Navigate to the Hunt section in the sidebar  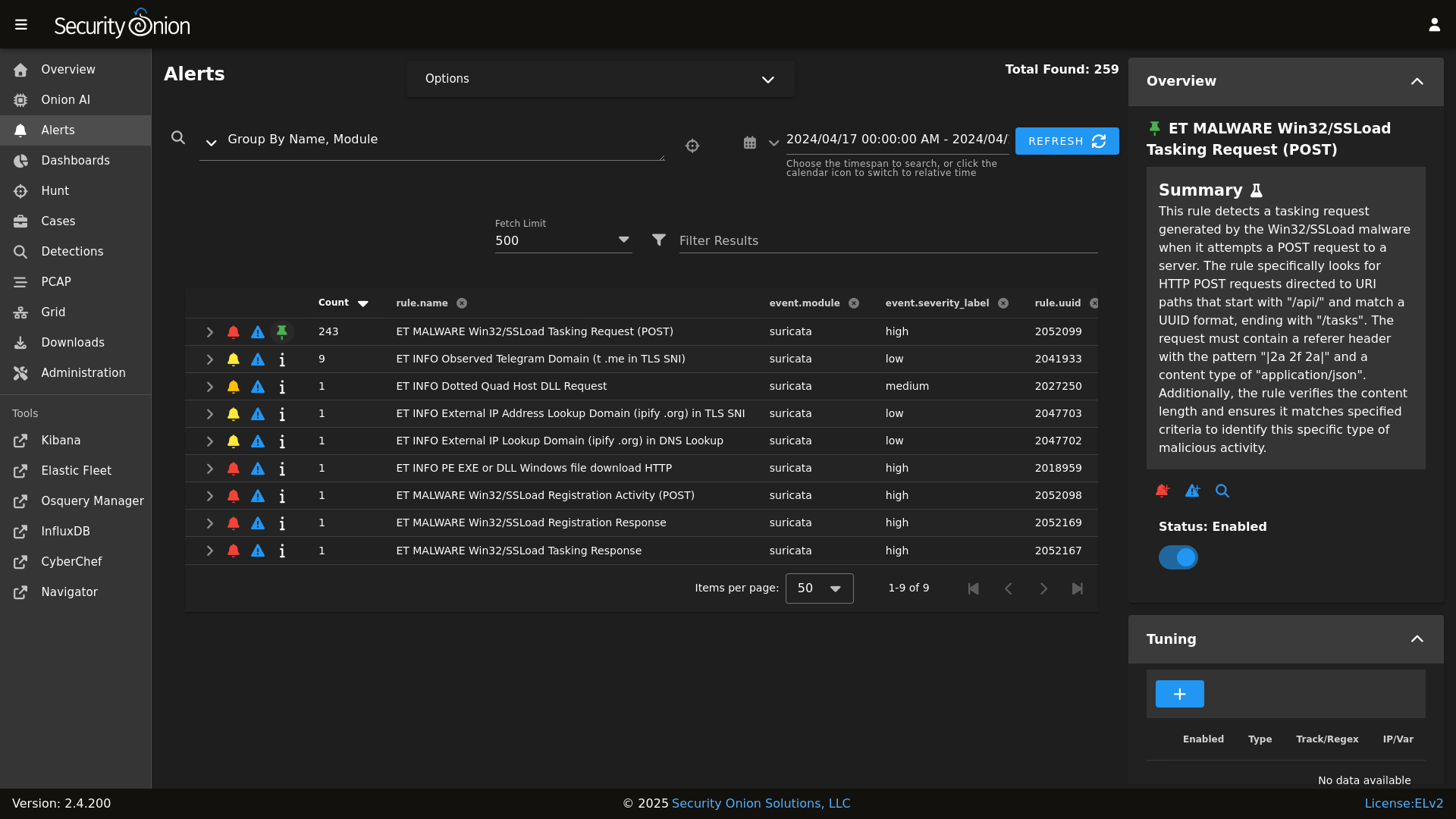(x=54, y=190)
